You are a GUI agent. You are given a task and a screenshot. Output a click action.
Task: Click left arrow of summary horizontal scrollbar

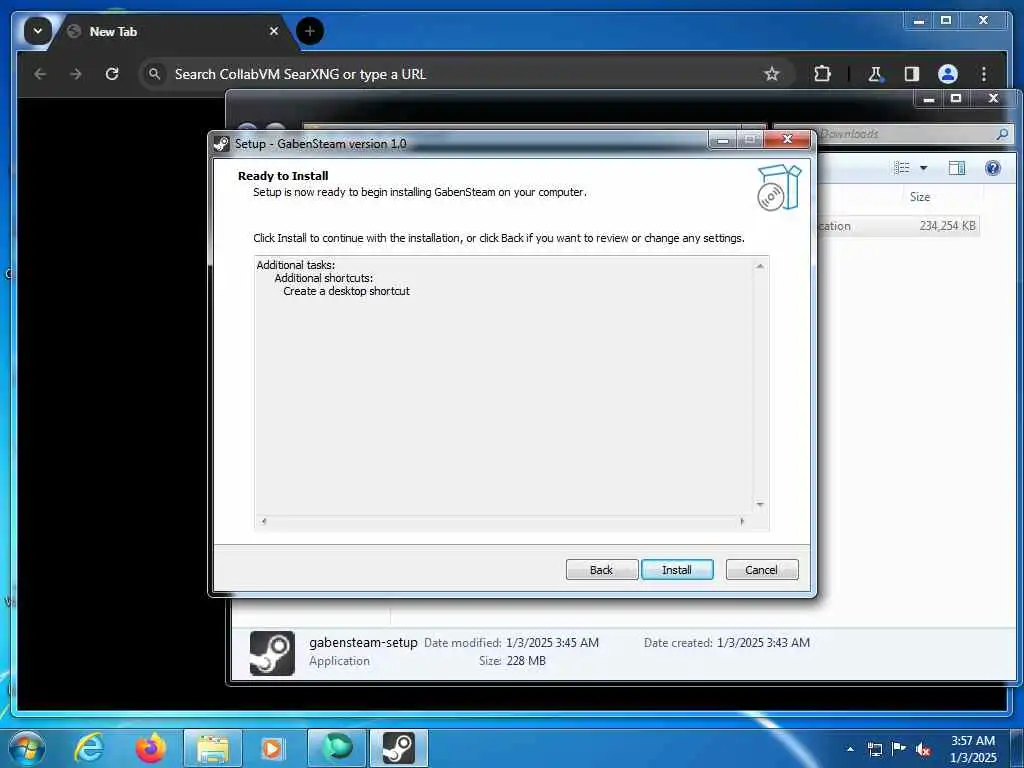coord(264,521)
